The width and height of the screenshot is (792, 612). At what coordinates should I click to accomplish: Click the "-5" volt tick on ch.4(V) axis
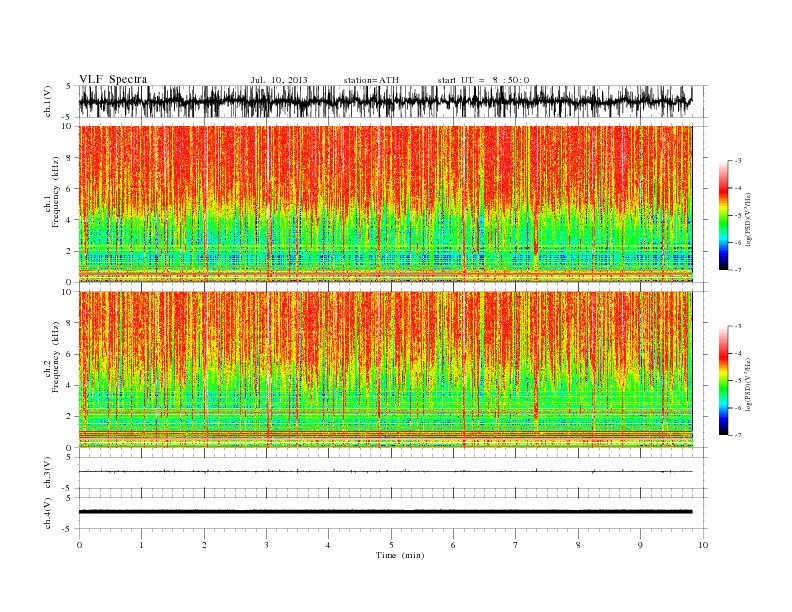(68, 529)
